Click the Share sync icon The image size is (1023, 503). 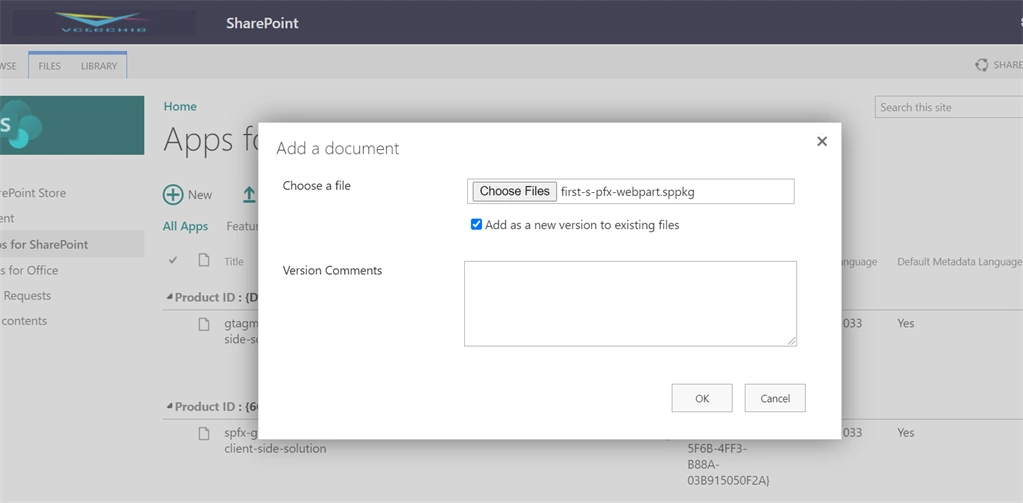[x=981, y=65]
